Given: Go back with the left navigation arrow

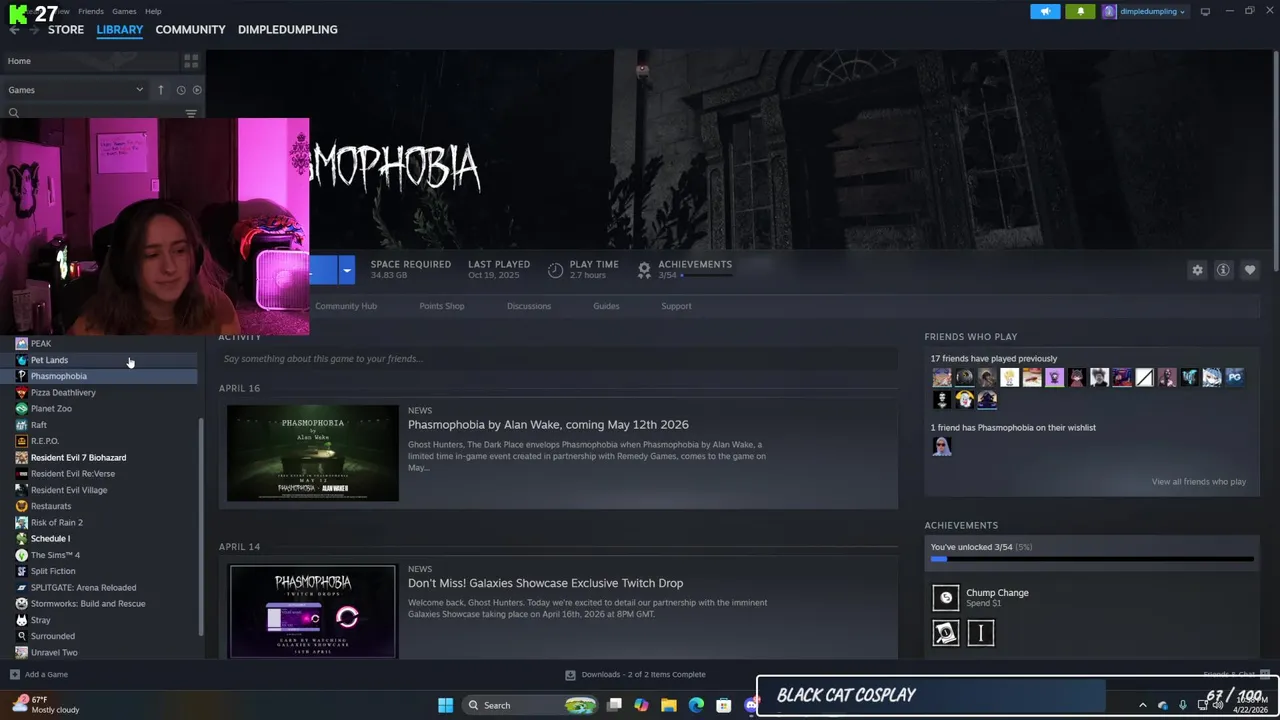Looking at the screenshot, I should point(14,29).
